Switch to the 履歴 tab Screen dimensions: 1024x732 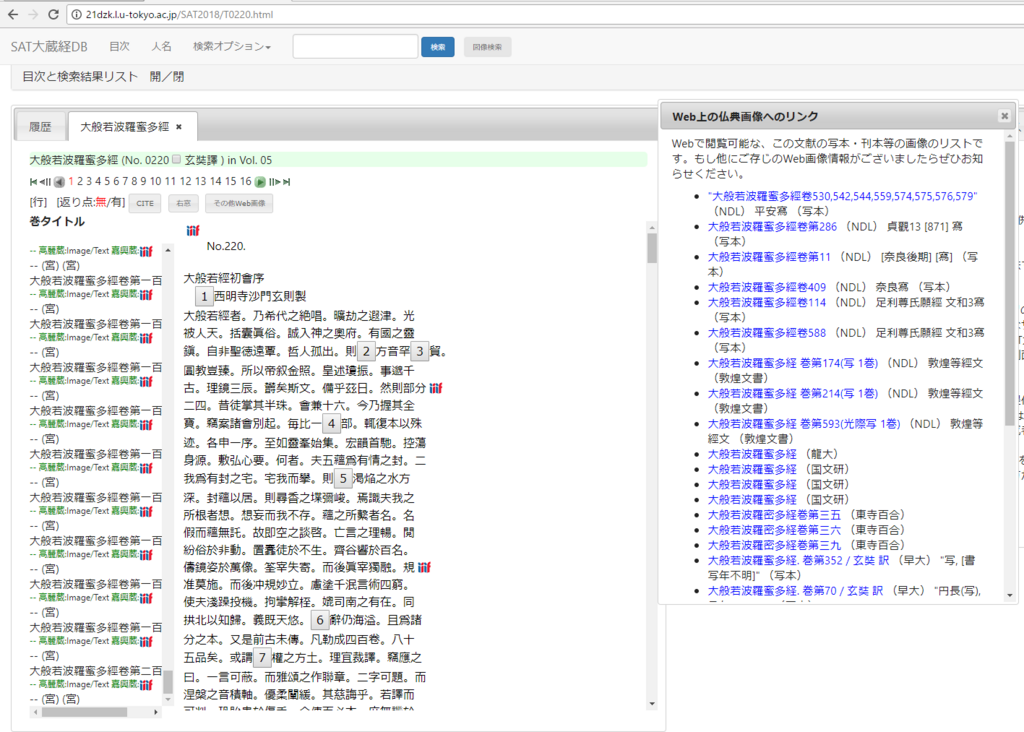click(x=40, y=127)
